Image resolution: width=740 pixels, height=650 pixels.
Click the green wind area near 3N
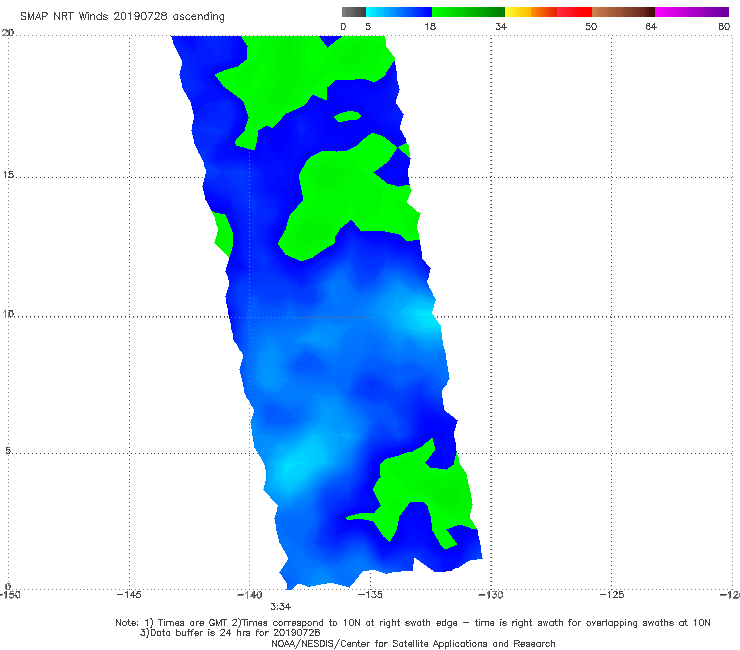tap(425, 491)
